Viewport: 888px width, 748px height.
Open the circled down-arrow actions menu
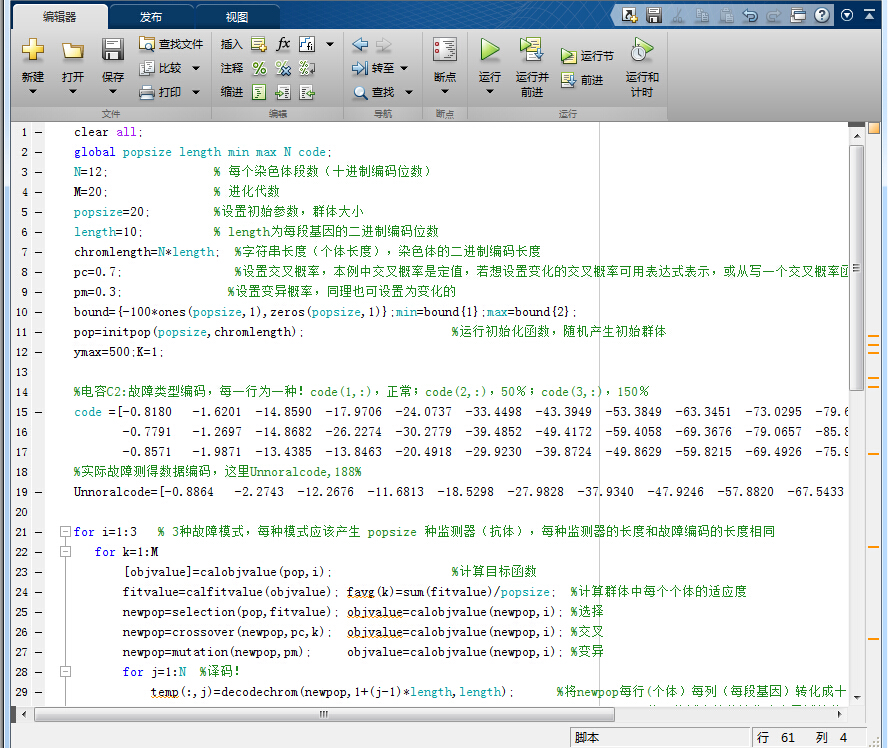point(847,15)
